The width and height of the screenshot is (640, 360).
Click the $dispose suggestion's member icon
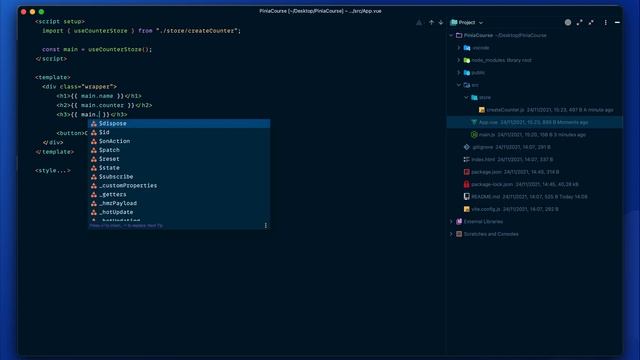pos(94,123)
